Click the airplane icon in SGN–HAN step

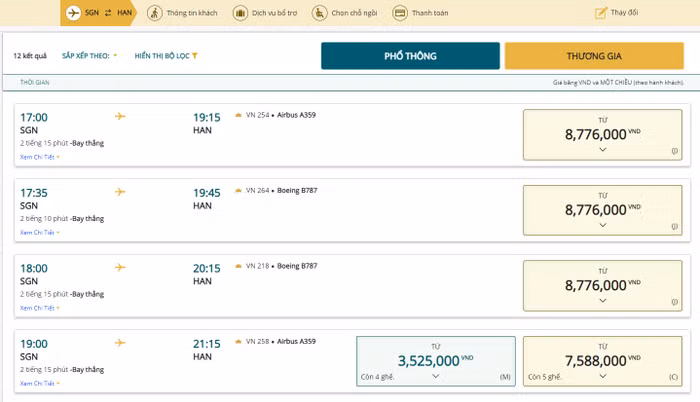pyautogui.click(x=74, y=13)
